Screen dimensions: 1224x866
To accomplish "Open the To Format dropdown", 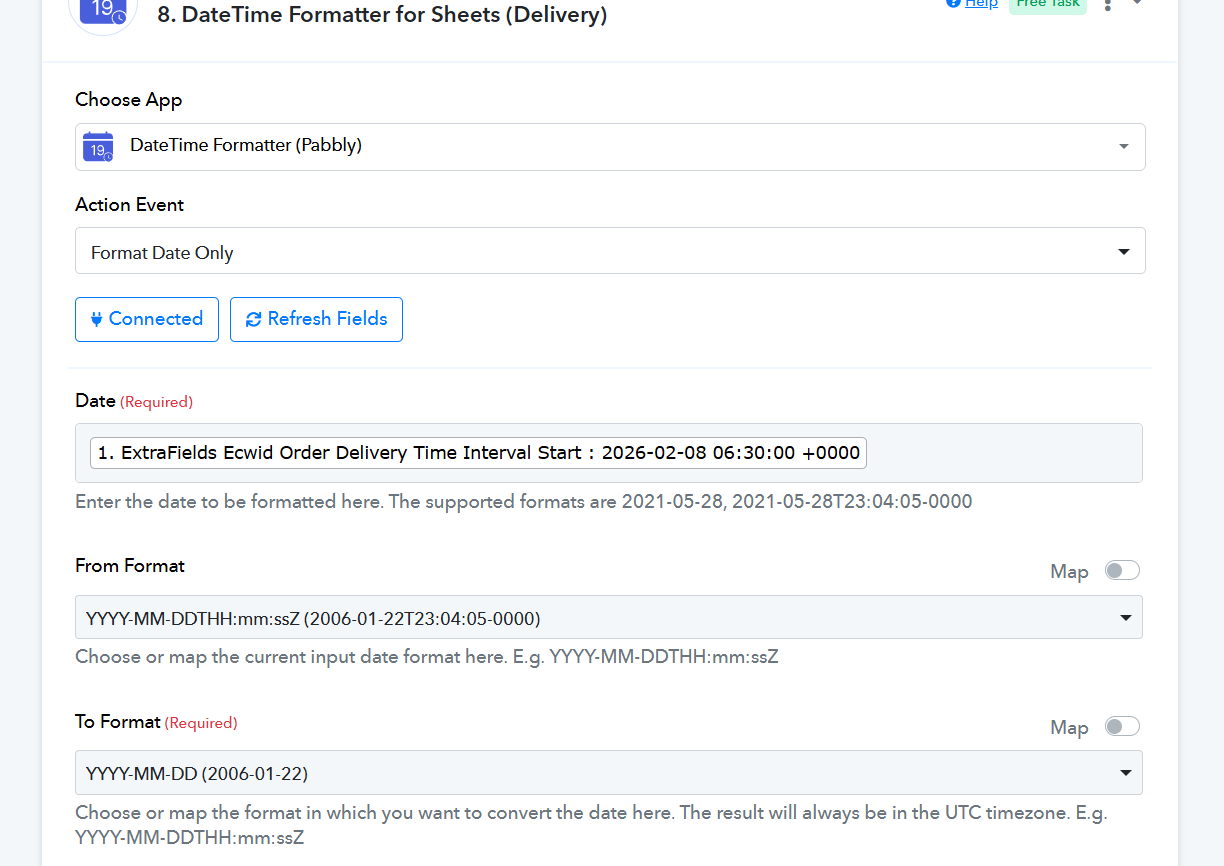I will [608, 773].
